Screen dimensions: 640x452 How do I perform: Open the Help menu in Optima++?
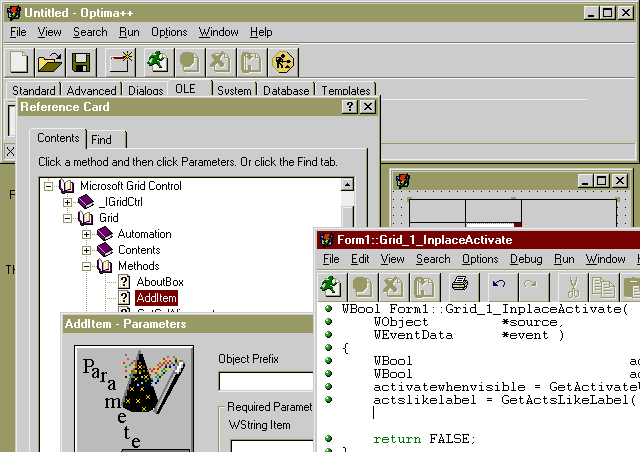(261, 32)
